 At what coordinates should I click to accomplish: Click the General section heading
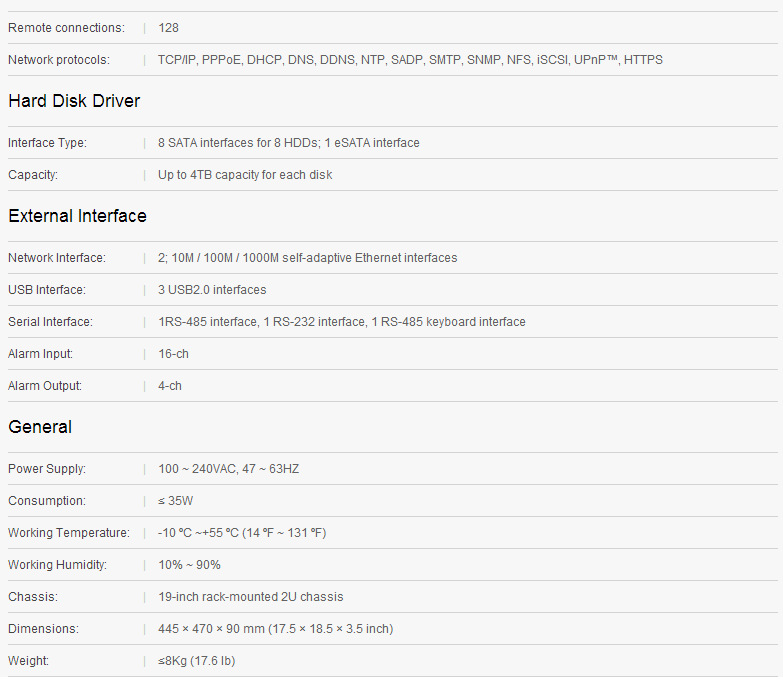tap(40, 427)
